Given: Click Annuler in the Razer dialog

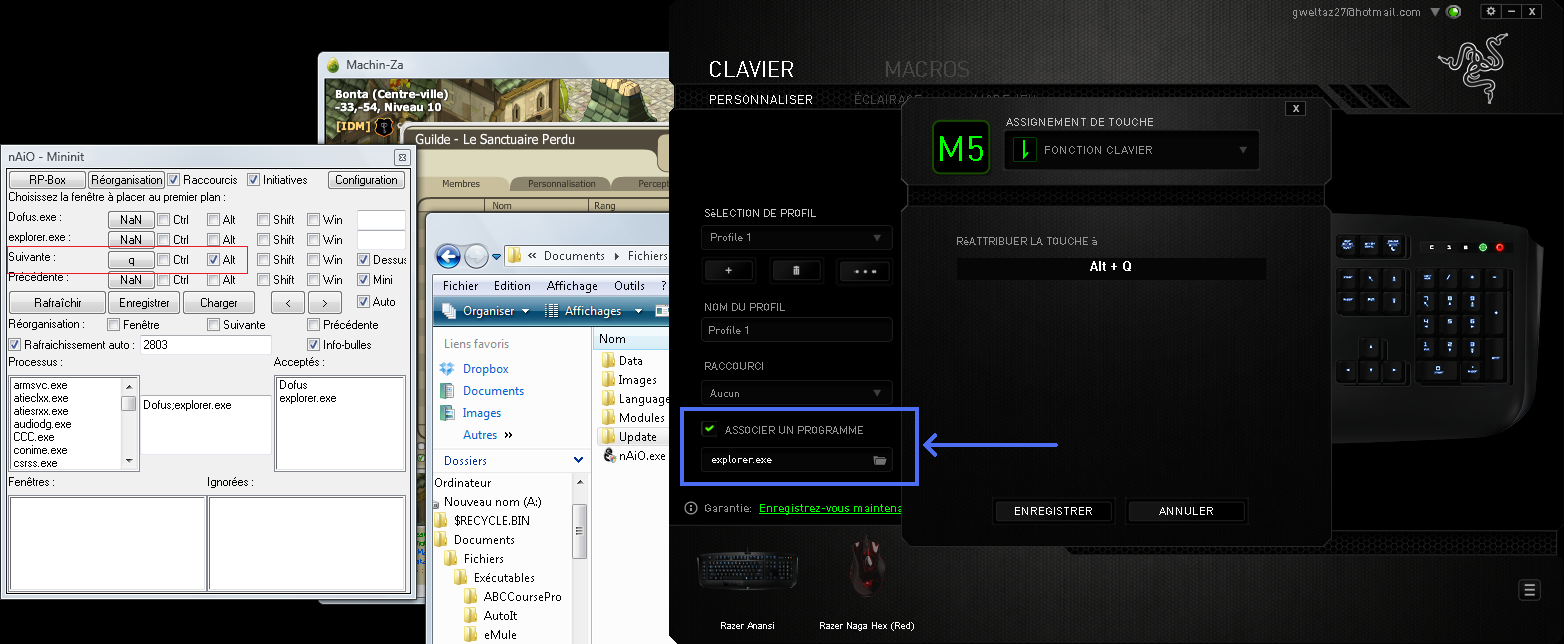Looking at the screenshot, I should [1186, 511].
